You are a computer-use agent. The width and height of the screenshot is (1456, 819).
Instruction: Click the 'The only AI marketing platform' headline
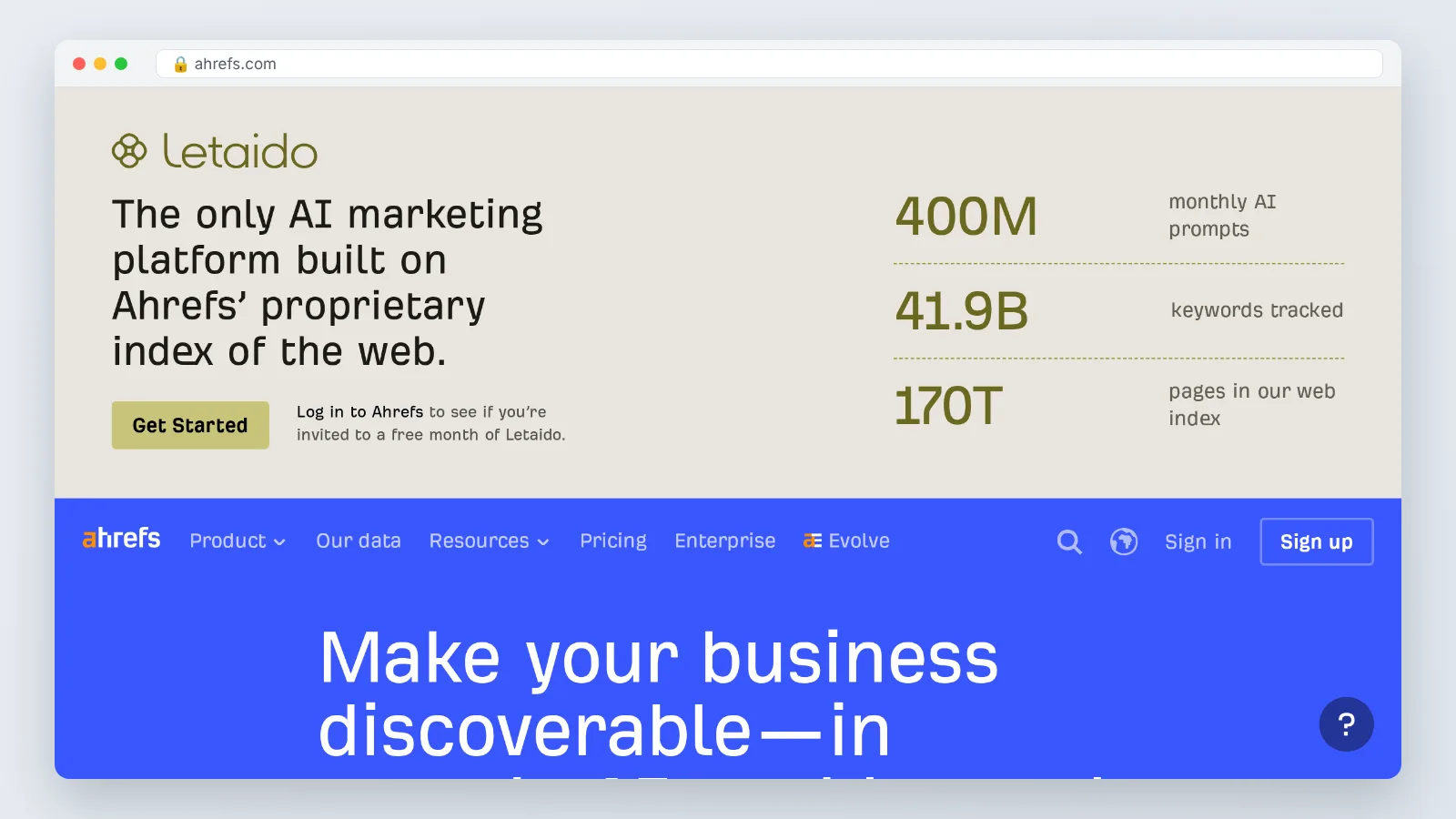pos(328,283)
